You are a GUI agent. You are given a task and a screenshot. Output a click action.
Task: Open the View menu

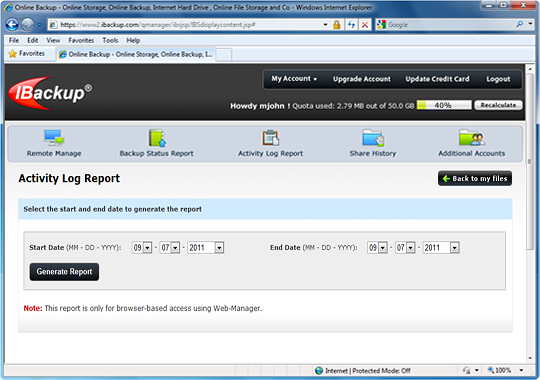point(53,40)
